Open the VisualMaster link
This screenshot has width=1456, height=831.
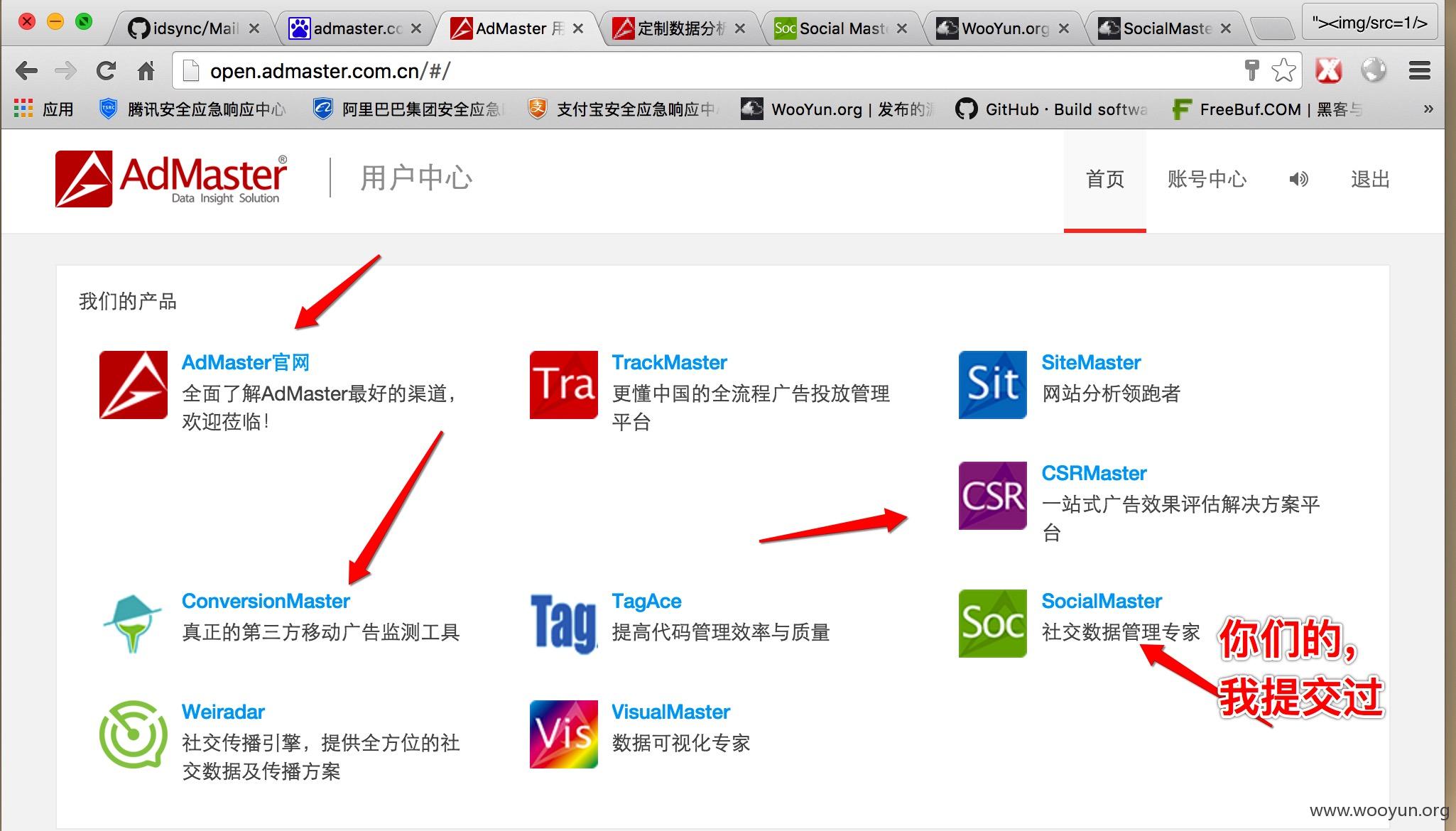click(x=670, y=712)
